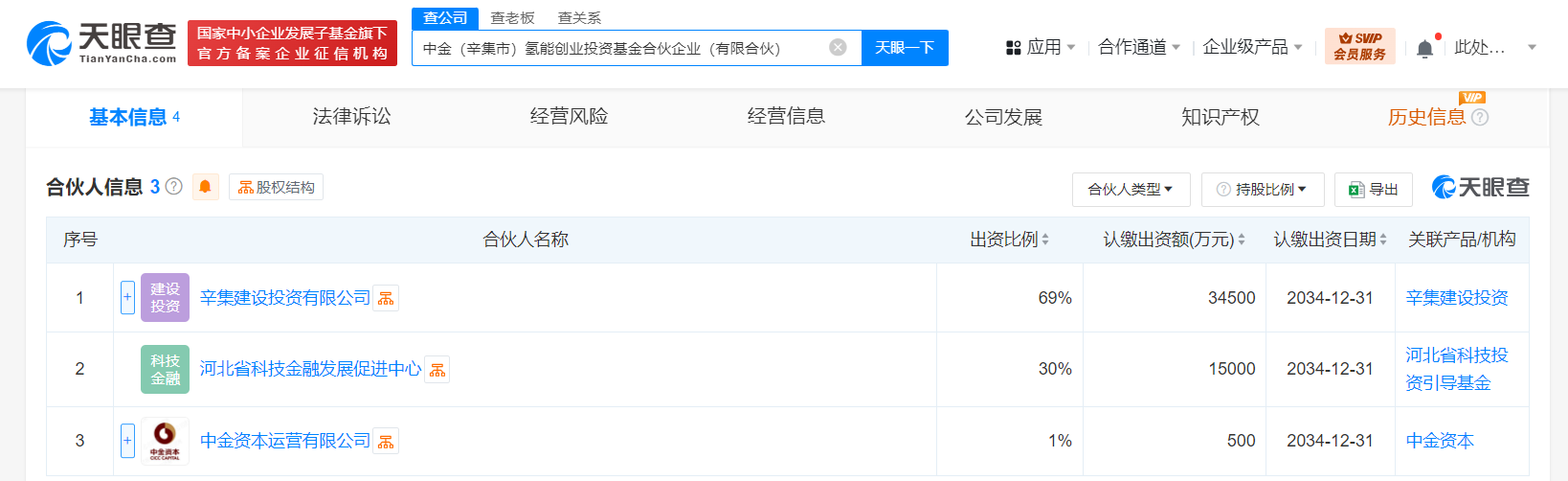Viewport: 1568px width, 481px height.
Task: Clear the search box with the X icon
Action: click(x=838, y=47)
